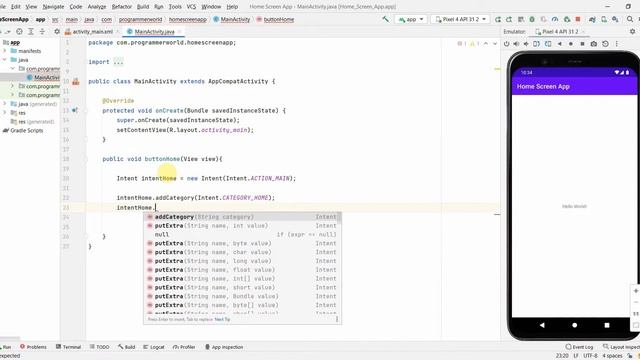Screen dimensions: 640x360
Task: Open the Navigate menu
Action: coord(53,7)
